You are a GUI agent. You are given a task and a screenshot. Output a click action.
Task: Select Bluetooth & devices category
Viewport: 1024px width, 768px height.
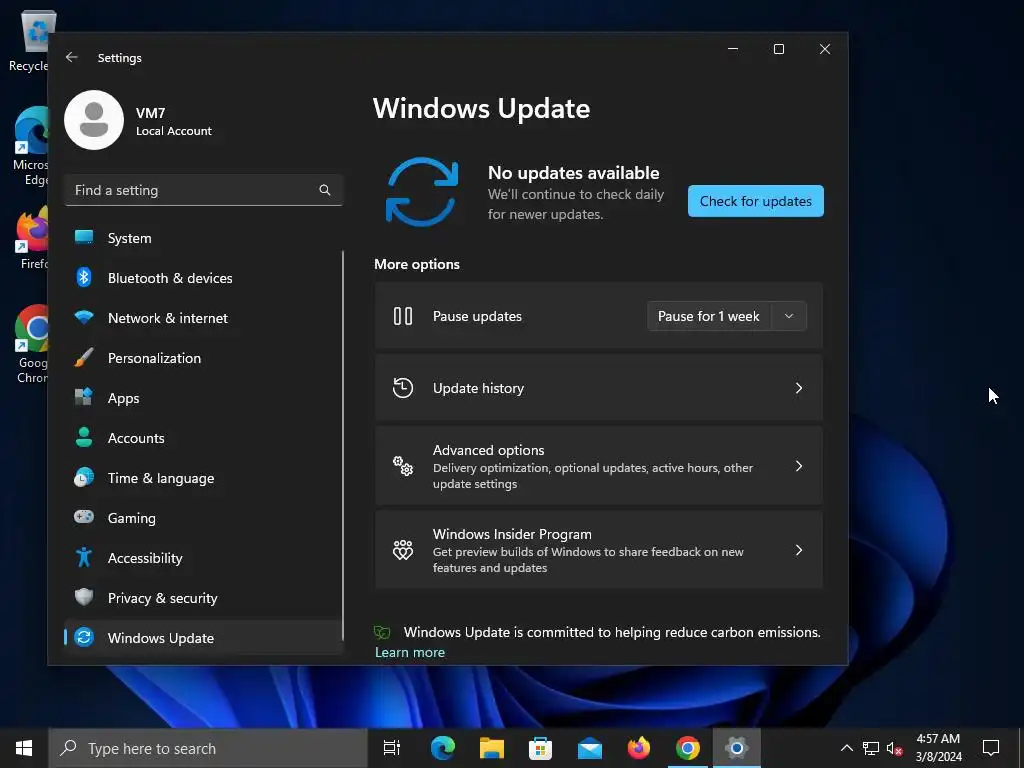point(203,278)
